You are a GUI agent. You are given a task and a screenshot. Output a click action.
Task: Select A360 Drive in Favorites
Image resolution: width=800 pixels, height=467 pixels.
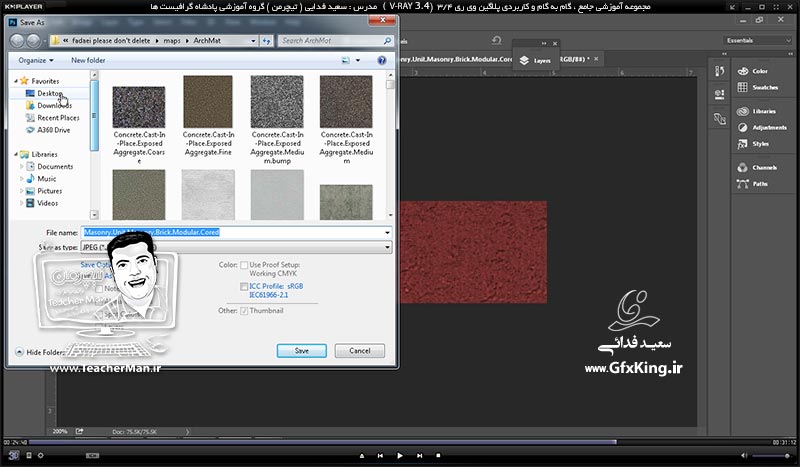click(x=53, y=130)
